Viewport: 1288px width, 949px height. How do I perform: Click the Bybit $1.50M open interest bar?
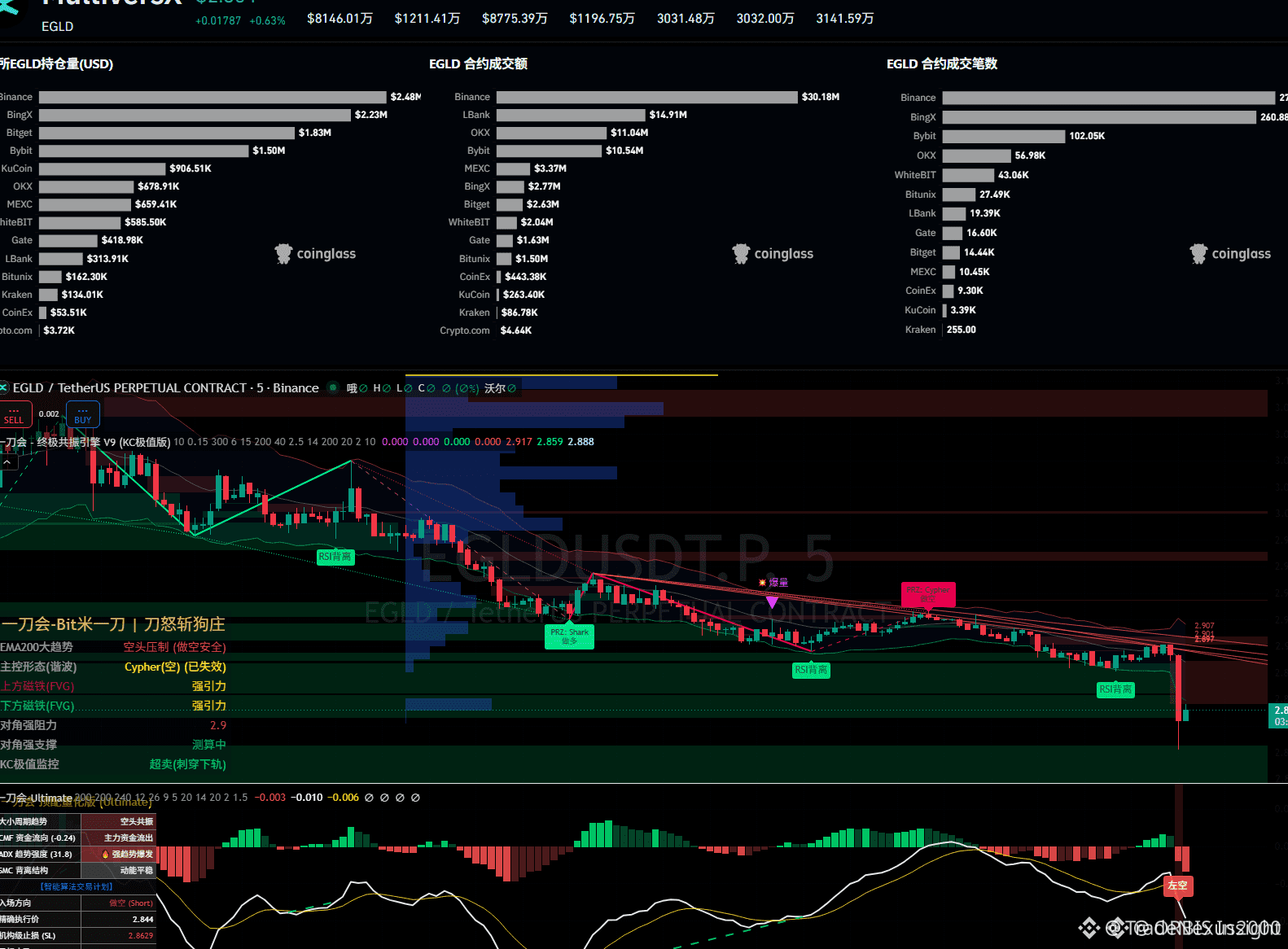(144, 151)
